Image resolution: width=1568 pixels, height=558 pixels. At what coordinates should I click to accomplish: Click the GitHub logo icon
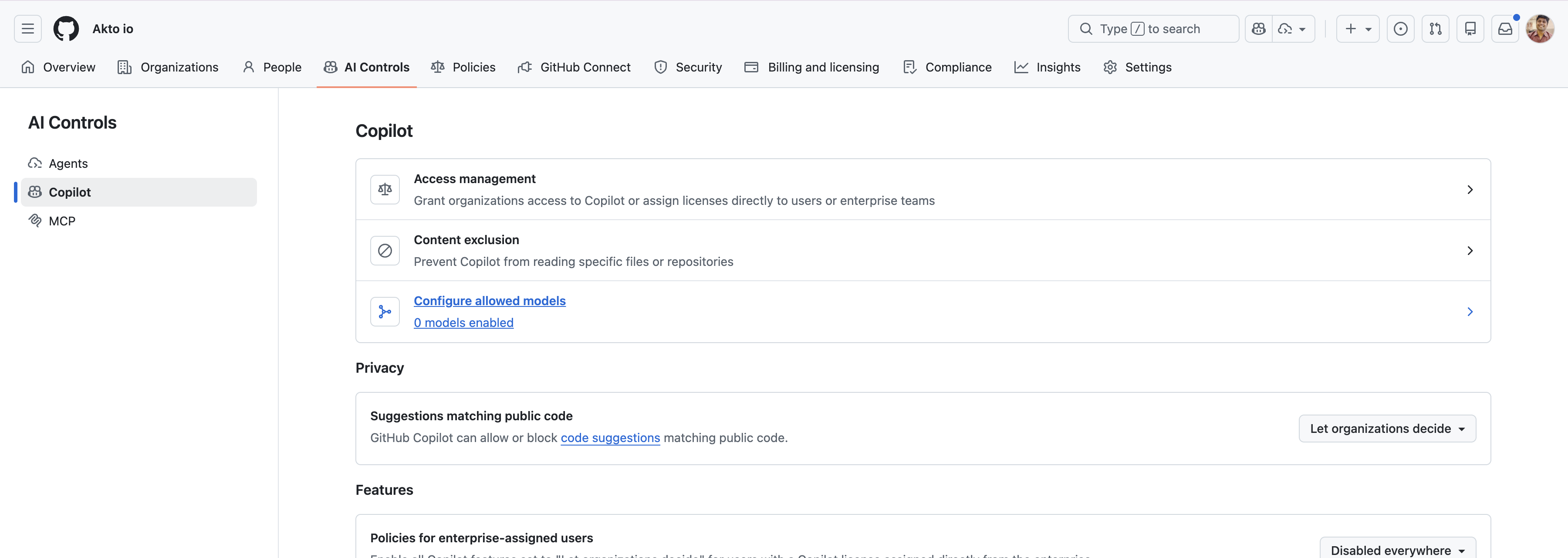point(66,29)
